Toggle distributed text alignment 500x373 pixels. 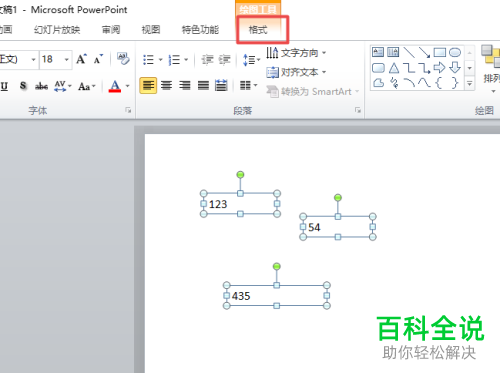click(x=221, y=86)
